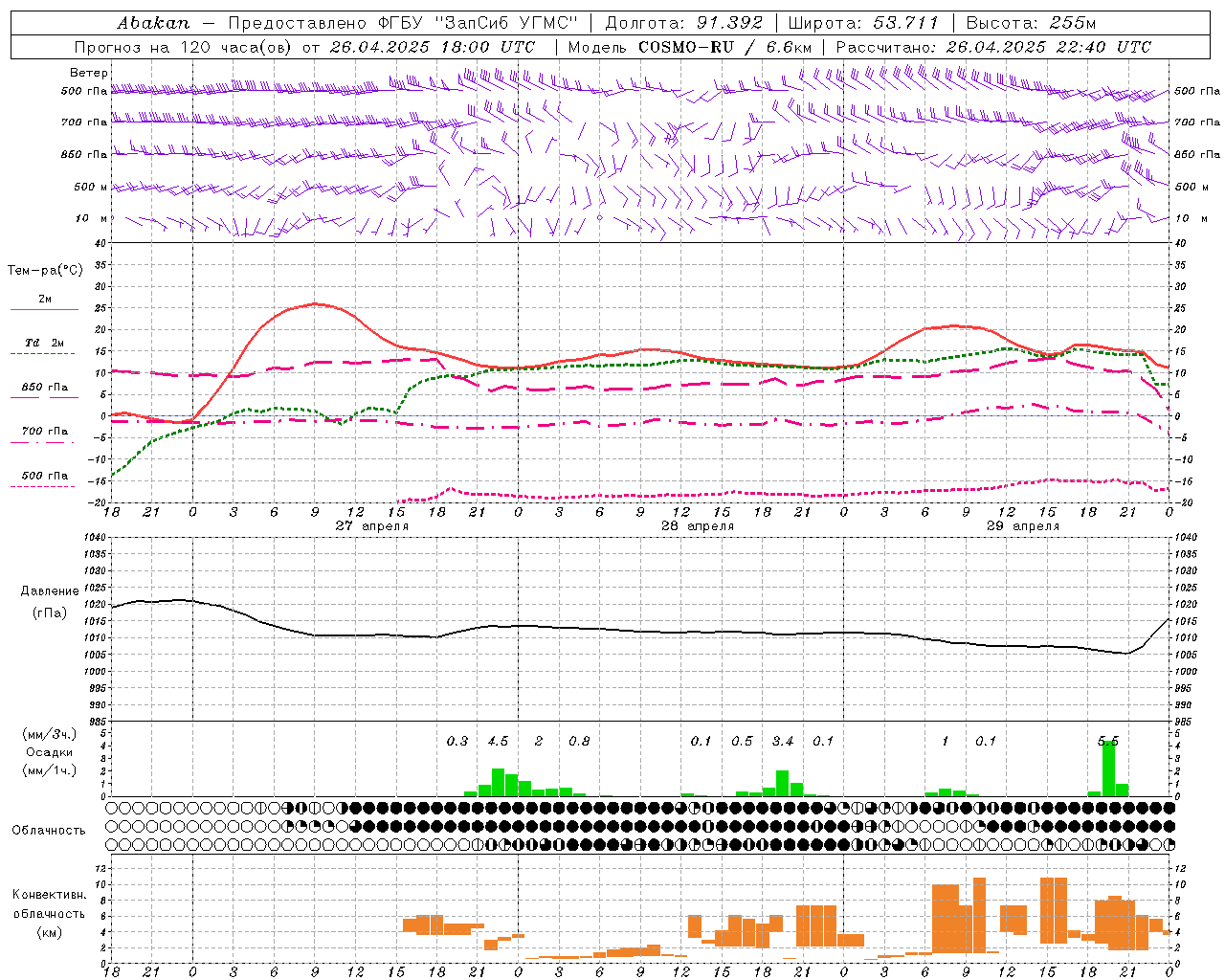The height and width of the screenshot is (980, 1225).
Task: Click the Осадки precipitation label
Action: pos(49,752)
